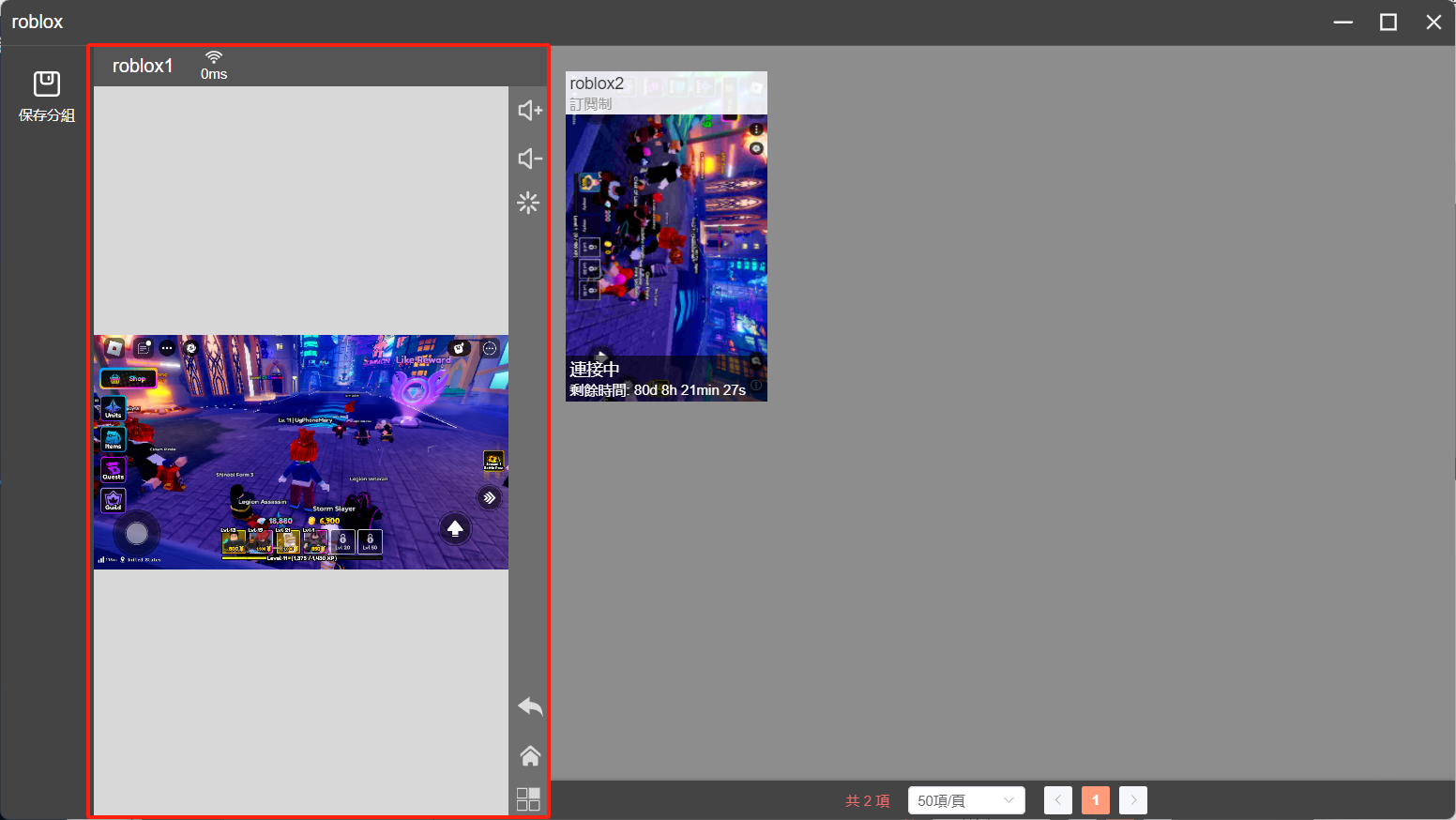Screen dimensions: 1456x820
Task: Open the Guild menu in game
Action: (114, 500)
